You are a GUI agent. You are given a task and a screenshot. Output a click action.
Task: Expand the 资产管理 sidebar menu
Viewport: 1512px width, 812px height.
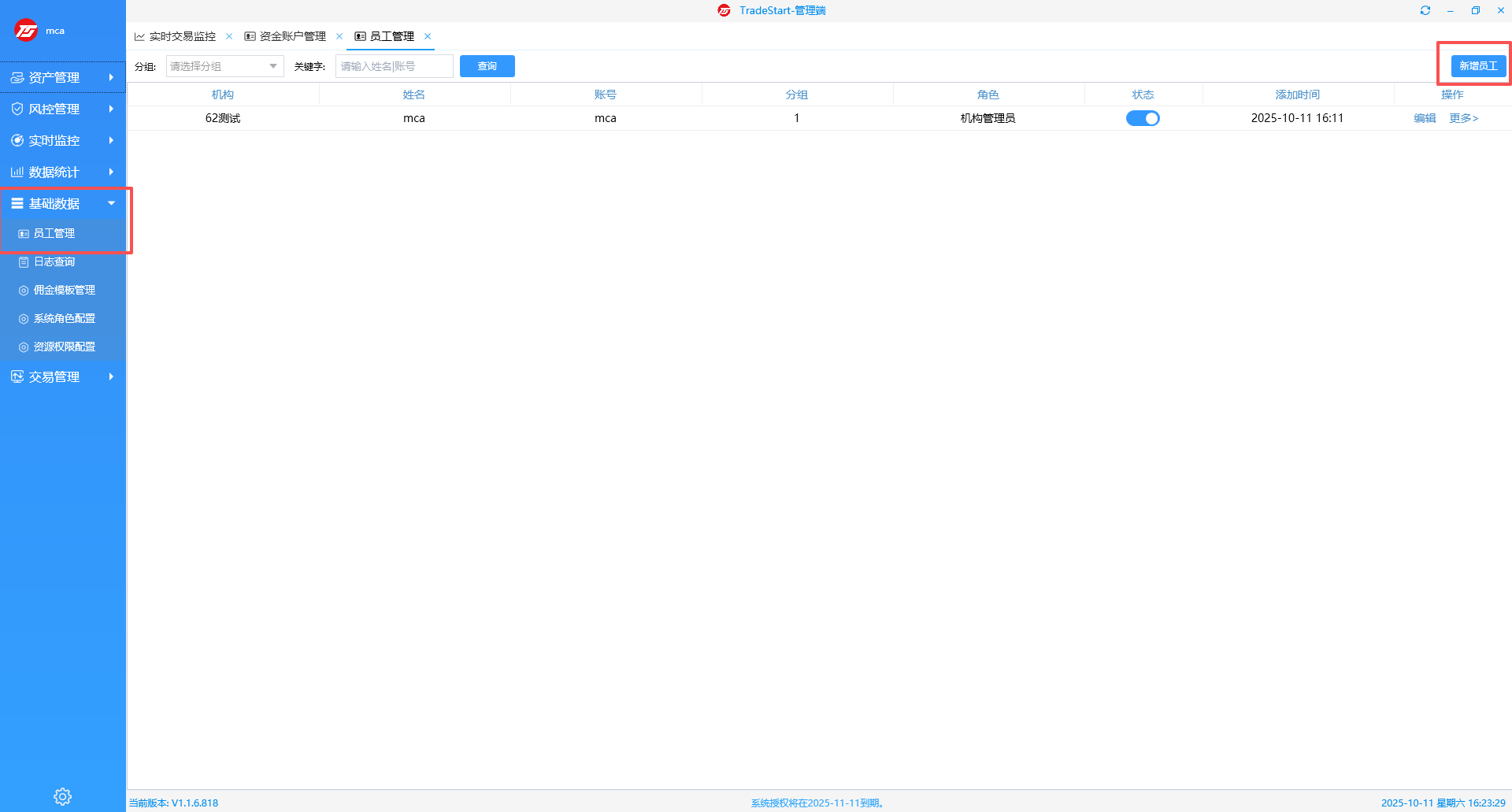pyautogui.click(x=62, y=77)
